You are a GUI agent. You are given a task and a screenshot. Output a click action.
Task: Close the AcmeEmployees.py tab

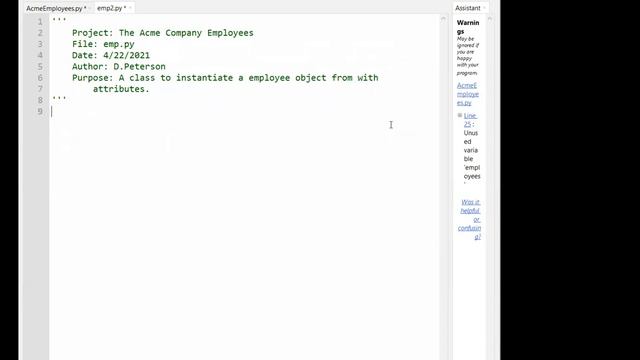pos(90,8)
